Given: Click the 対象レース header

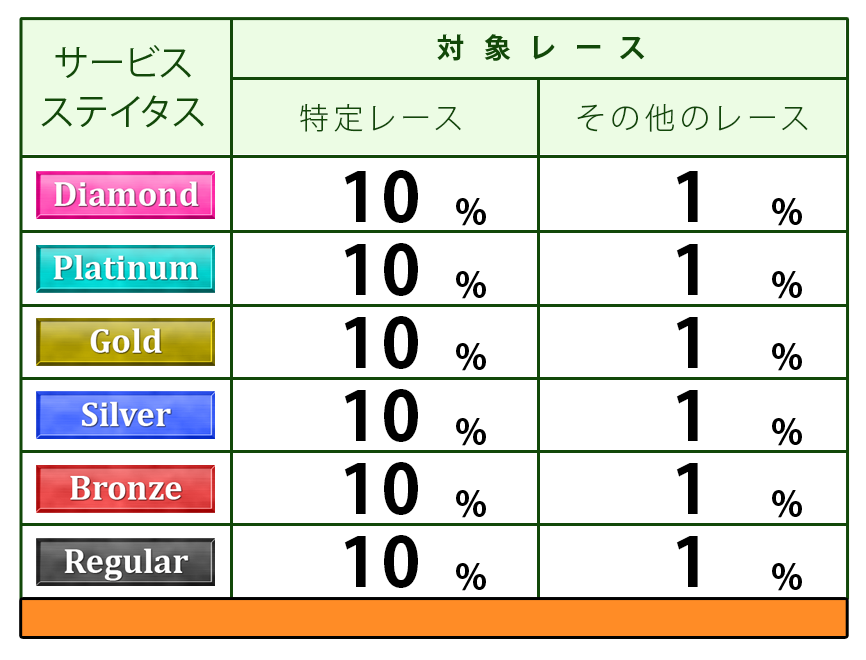Looking at the screenshot, I should pyautogui.click(x=540, y=48).
